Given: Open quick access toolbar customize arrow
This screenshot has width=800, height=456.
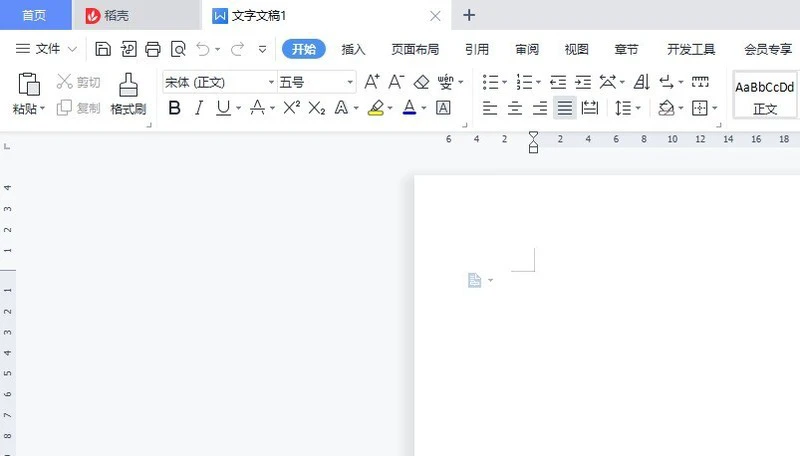Looking at the screenshot, I should [262, 49].
